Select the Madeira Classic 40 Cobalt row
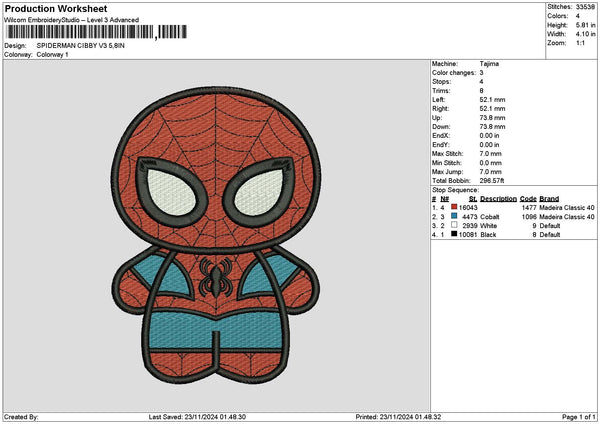 click(x=510, y=216)
